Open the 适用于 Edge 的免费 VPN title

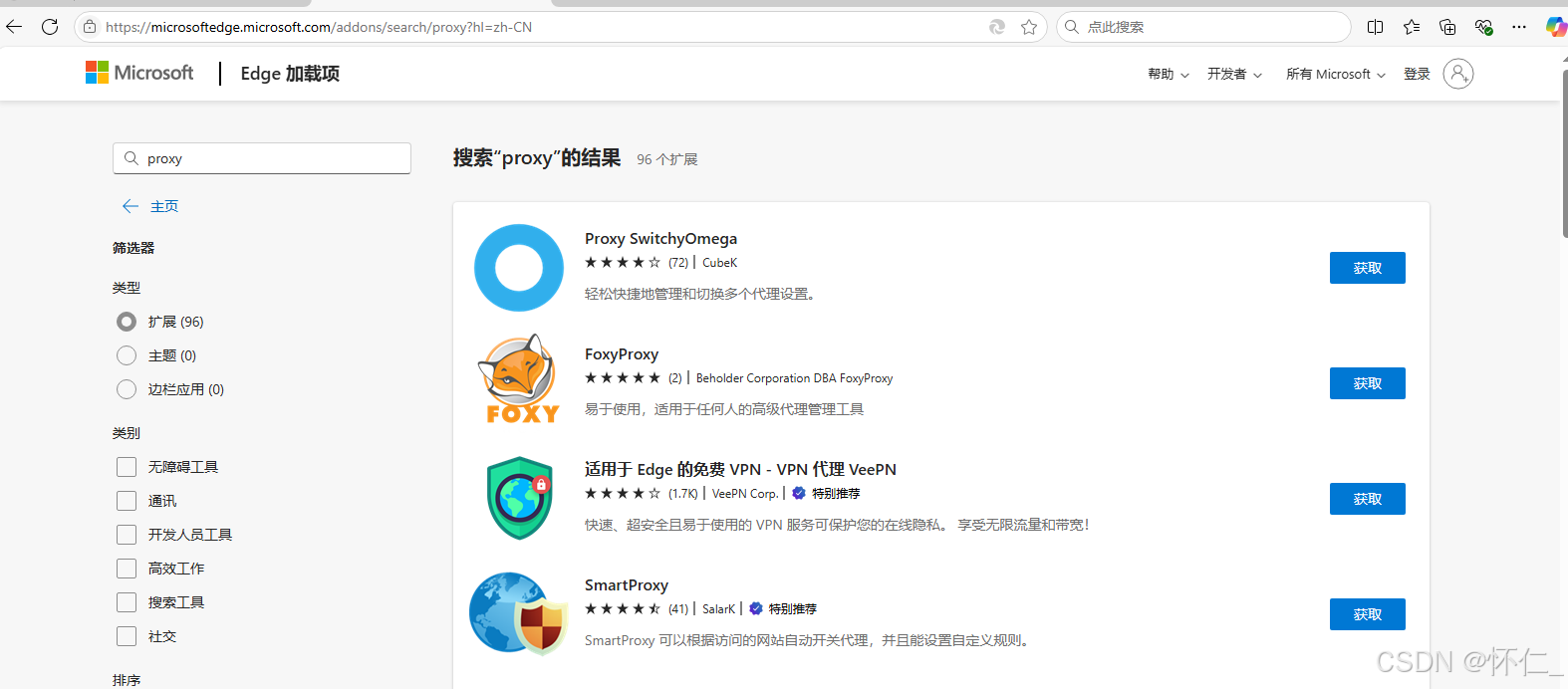(x=740, y=470)
